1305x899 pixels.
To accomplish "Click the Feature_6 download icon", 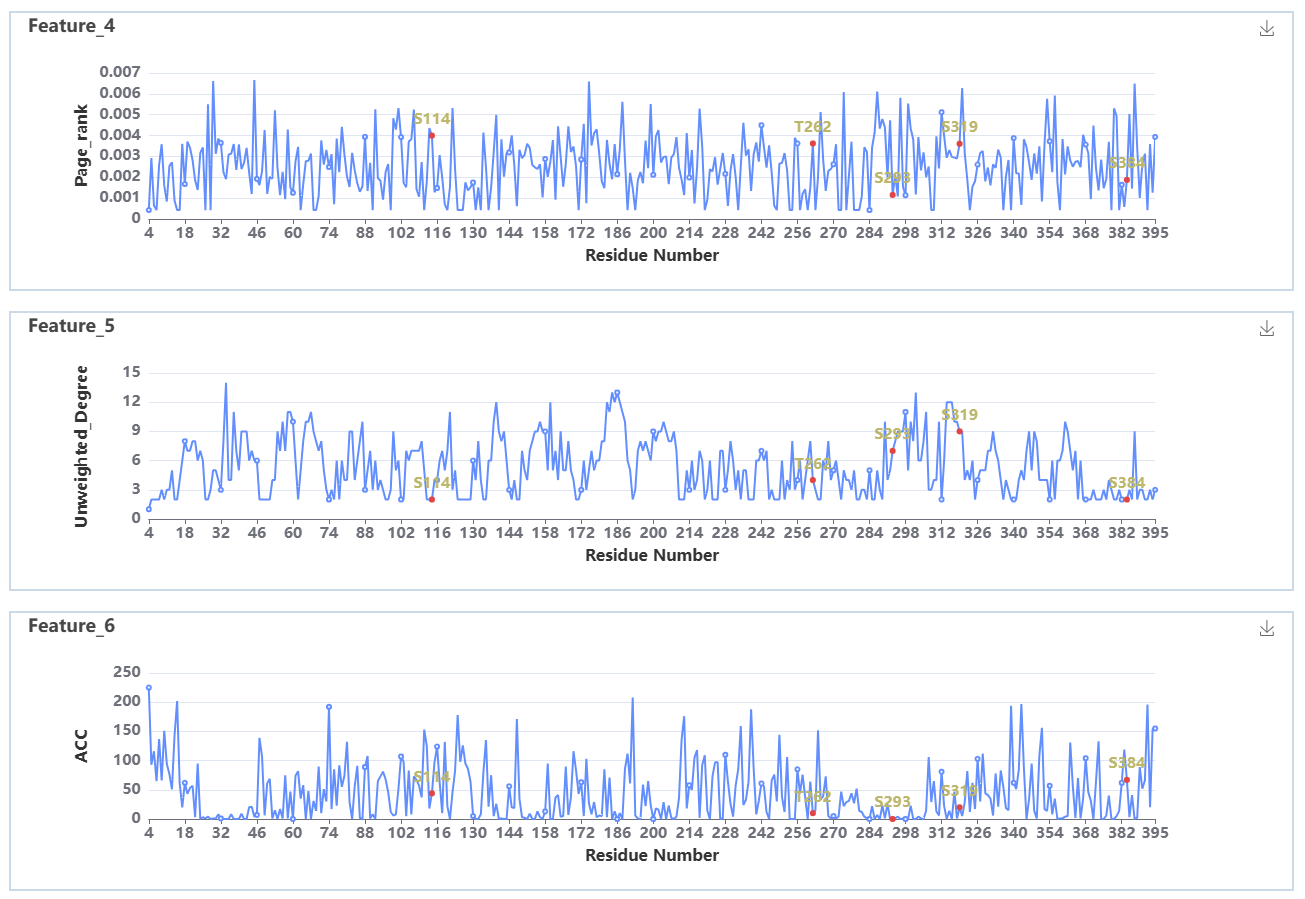I will [1267, 628].
